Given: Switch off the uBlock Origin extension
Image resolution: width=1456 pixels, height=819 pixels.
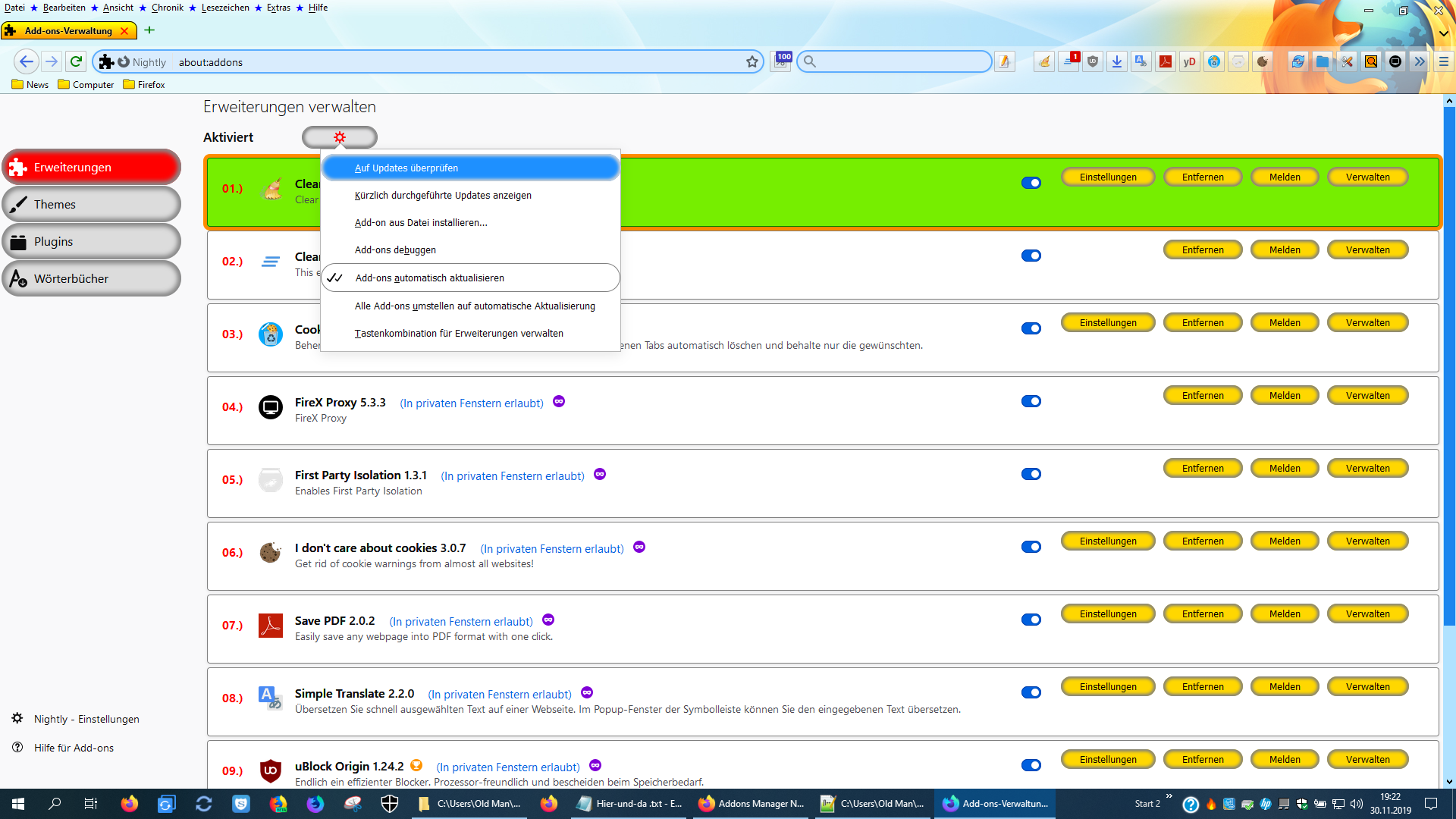Looking at the screenshot, I should click(x=1031, y=765).
